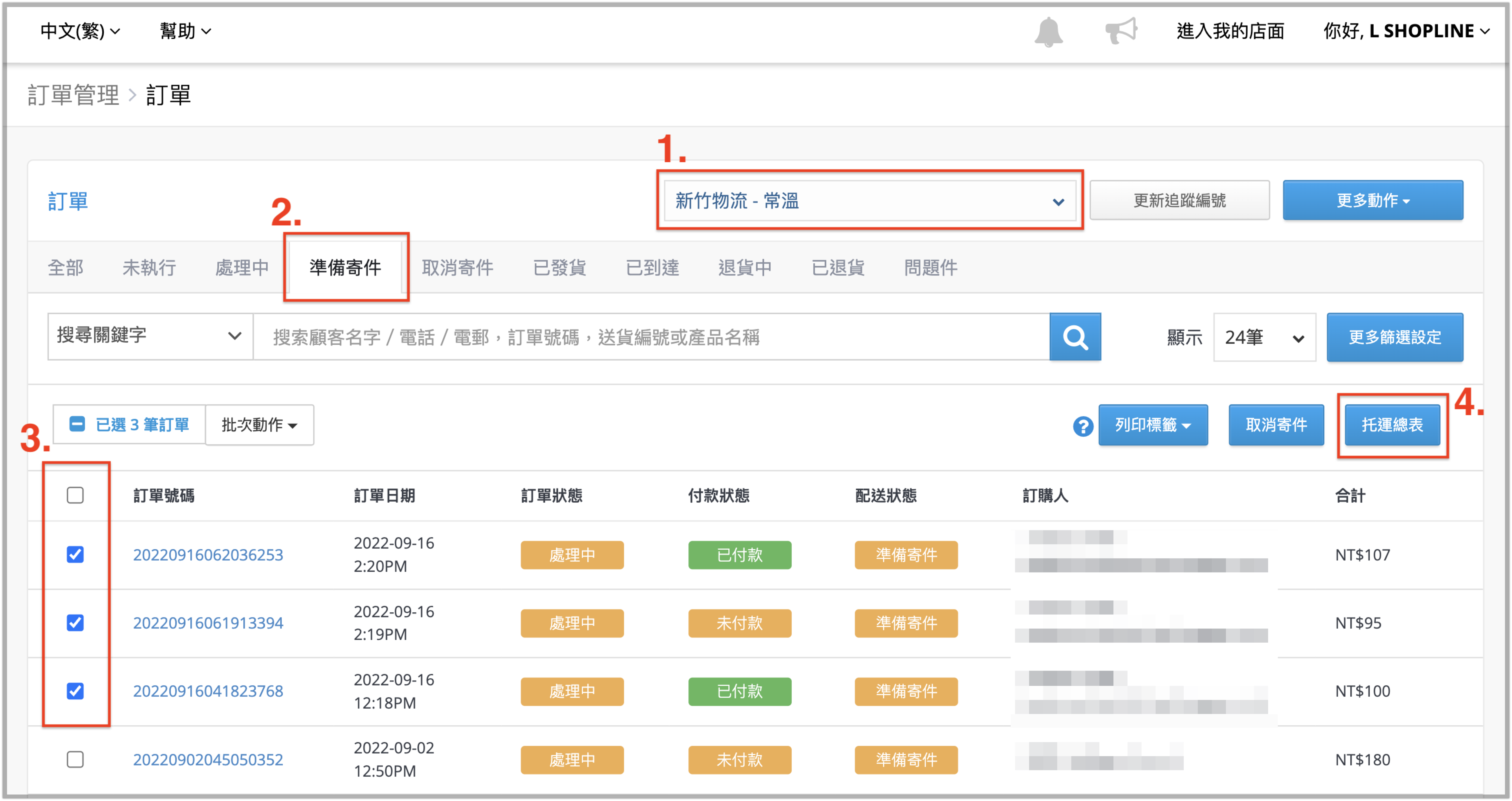
Task: Click the 已付款 badge for order 20220916062036253
Action: pos(740,555)
